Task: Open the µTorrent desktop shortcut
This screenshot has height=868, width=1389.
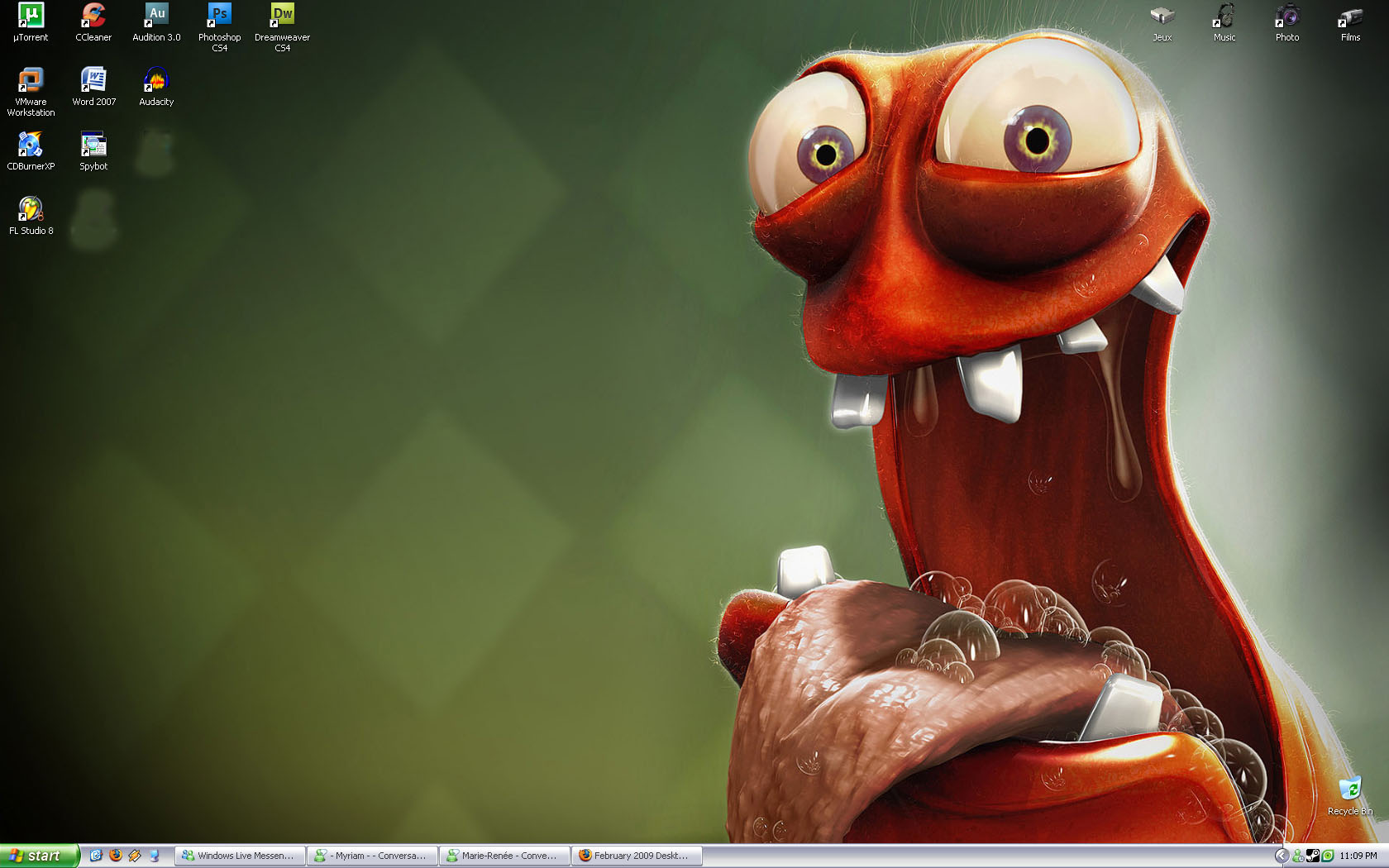Action: pyautogui.click(x=31, y=16)
